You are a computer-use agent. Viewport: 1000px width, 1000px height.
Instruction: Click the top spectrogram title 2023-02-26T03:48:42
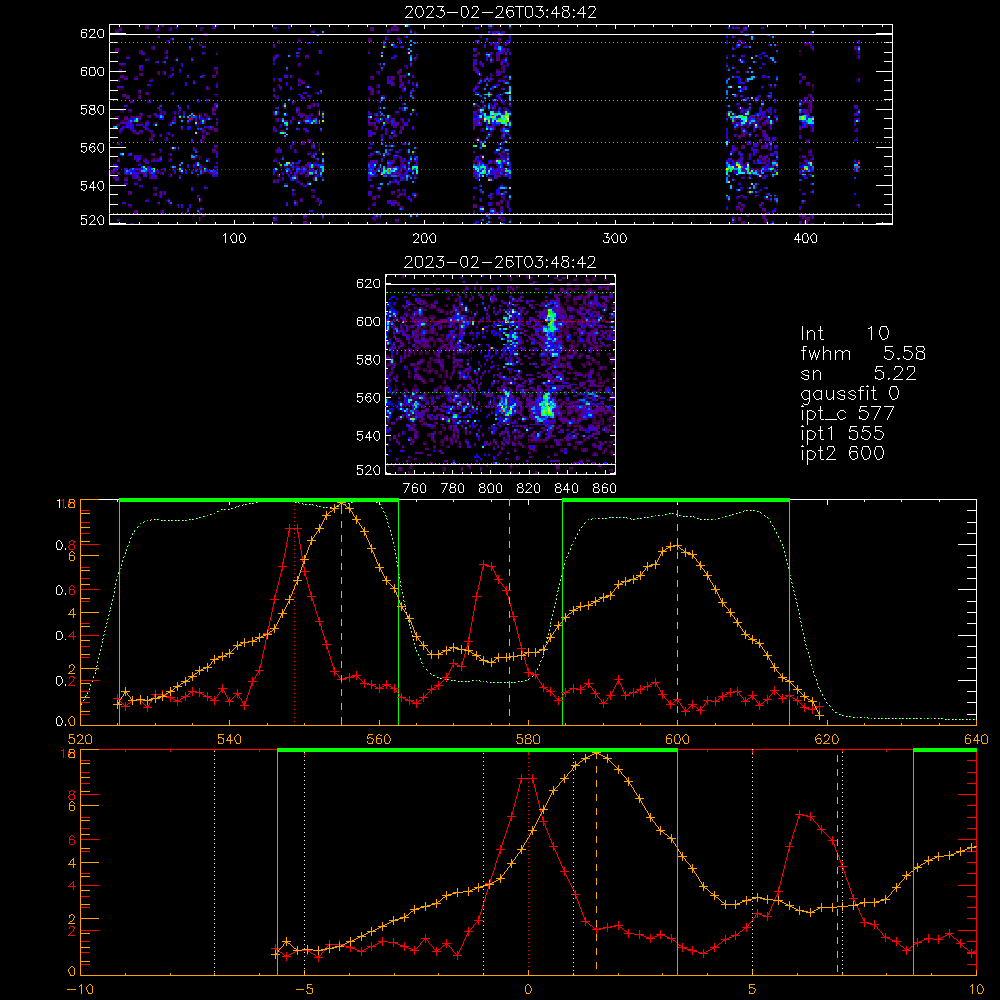click(x=500, y=12)
